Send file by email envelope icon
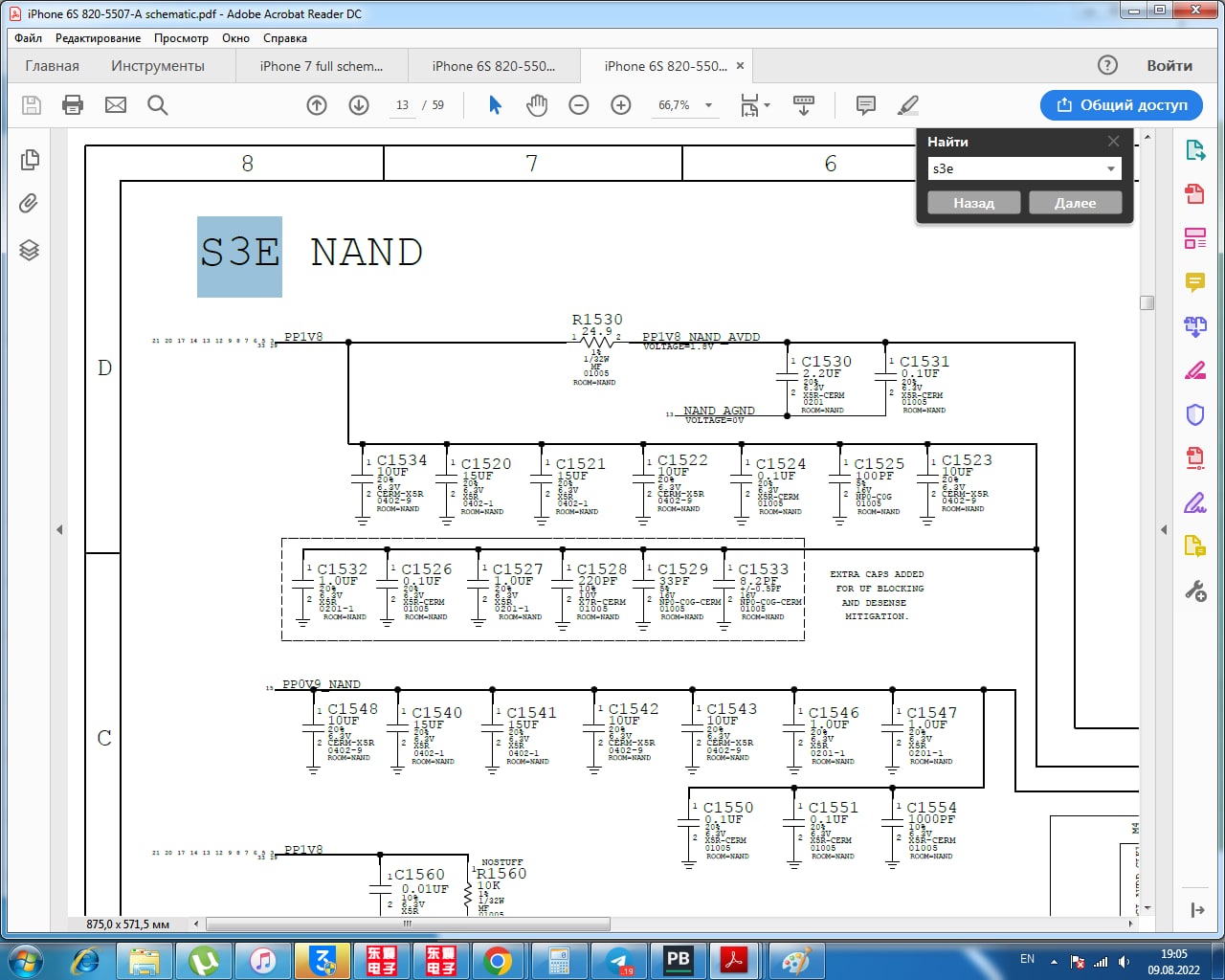1225x980 pixels. 116,105
